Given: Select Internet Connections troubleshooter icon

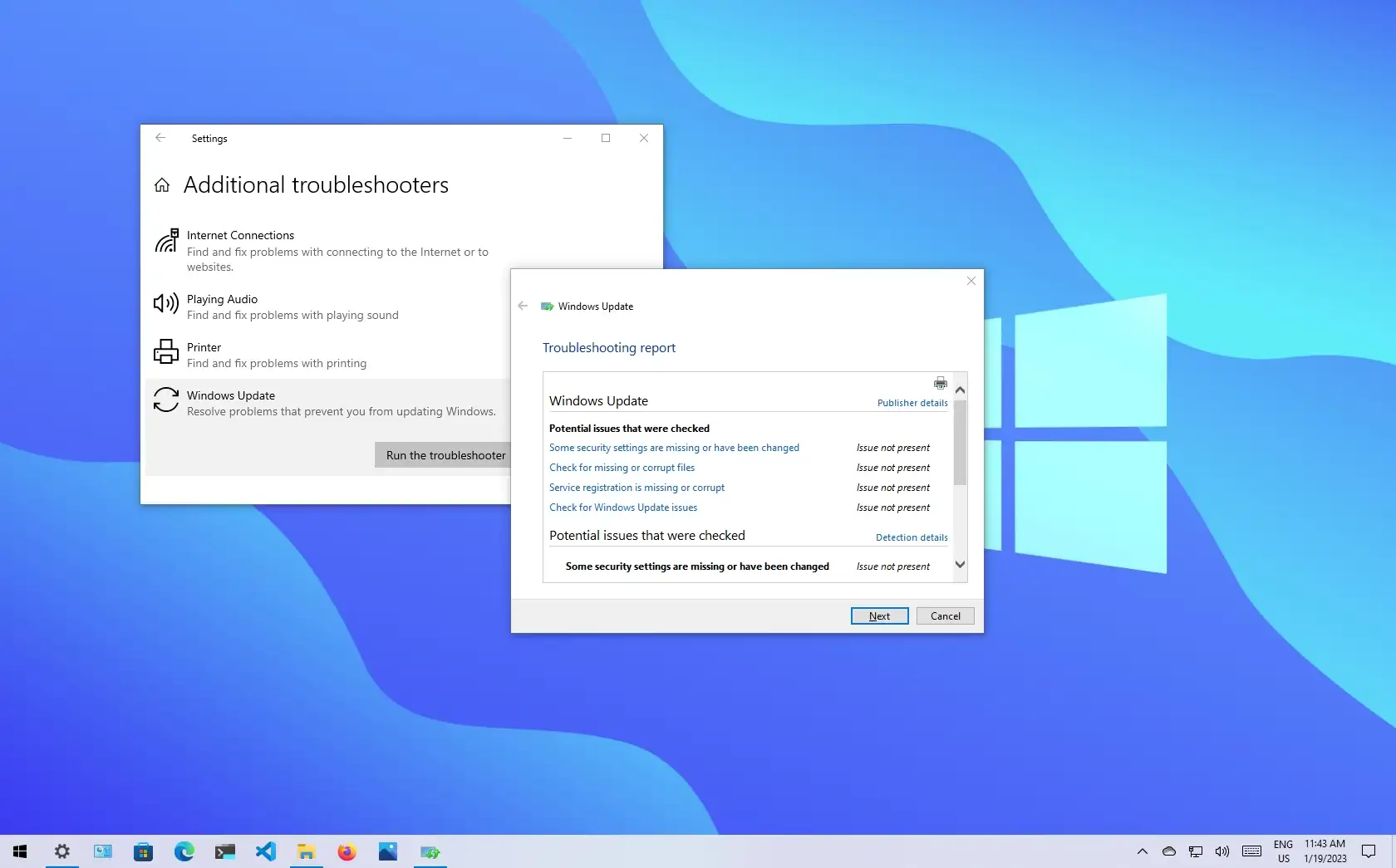Looking at the screenshot, I should click(166, 240).
